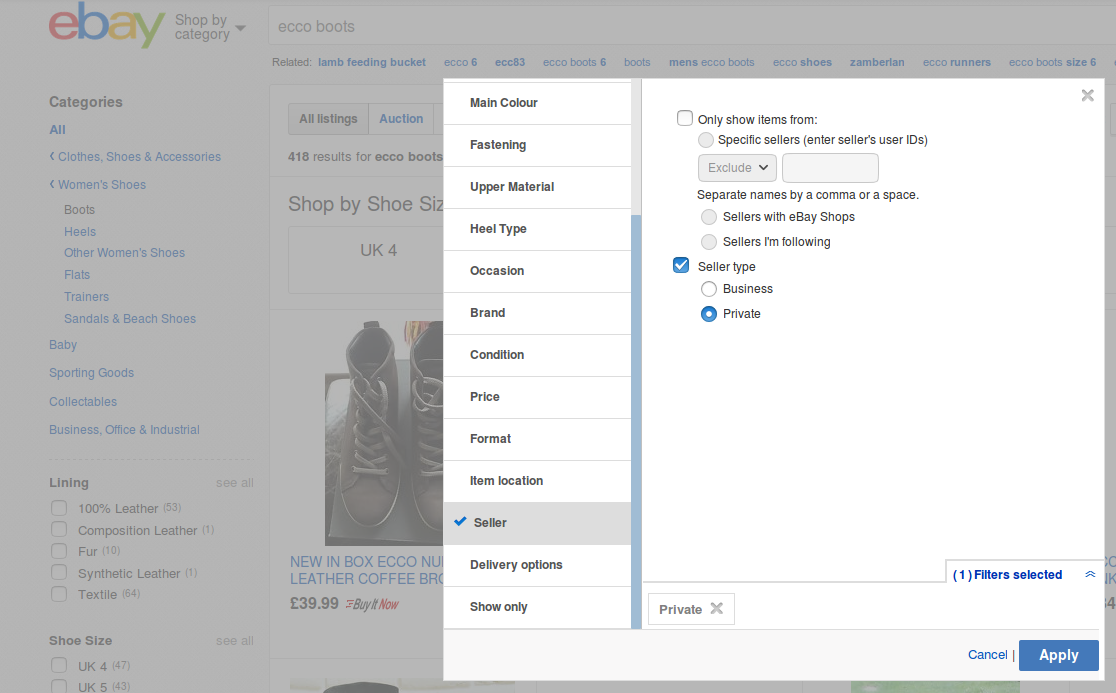The height and width of the screenshot is (693, 1116).
Task: Open the Brand filter tab
Action: pyautogui.click(x=537, y=313)
